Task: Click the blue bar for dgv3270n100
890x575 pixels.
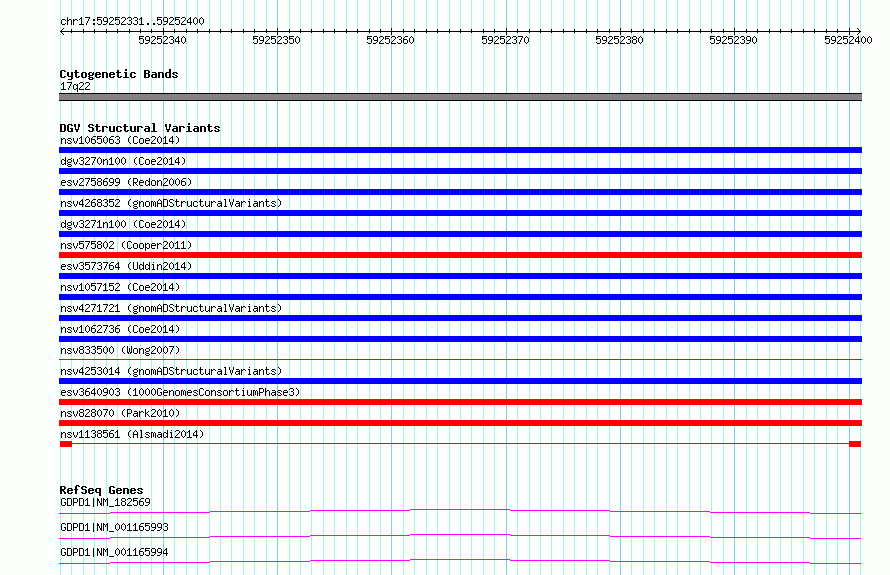Action: [460, 171]
